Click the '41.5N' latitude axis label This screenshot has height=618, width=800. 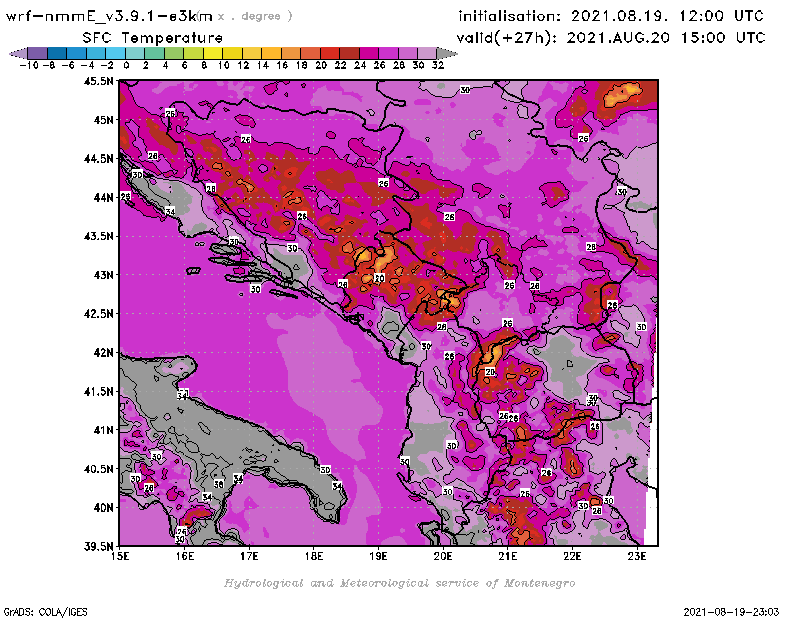(x=98, y=391)
